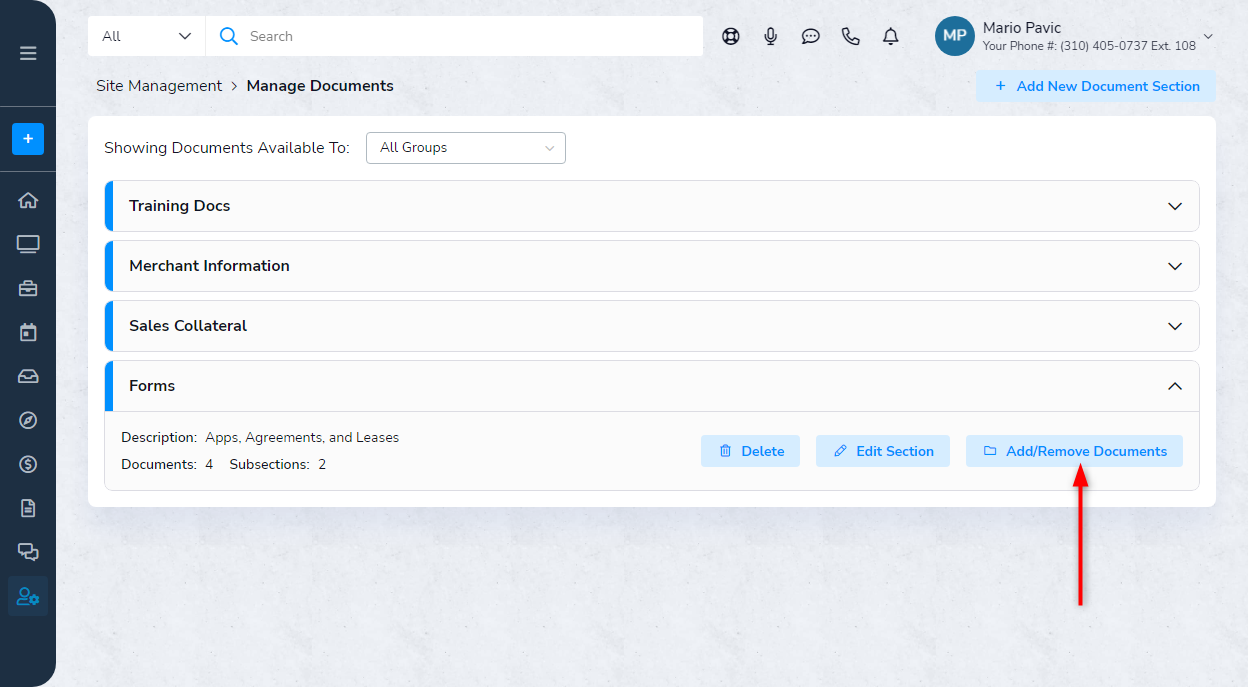Screen dimensions: 1248x687
Task: Click the description 'Apps, Agreements, and Leases'
Action: [x=302, y=438]
